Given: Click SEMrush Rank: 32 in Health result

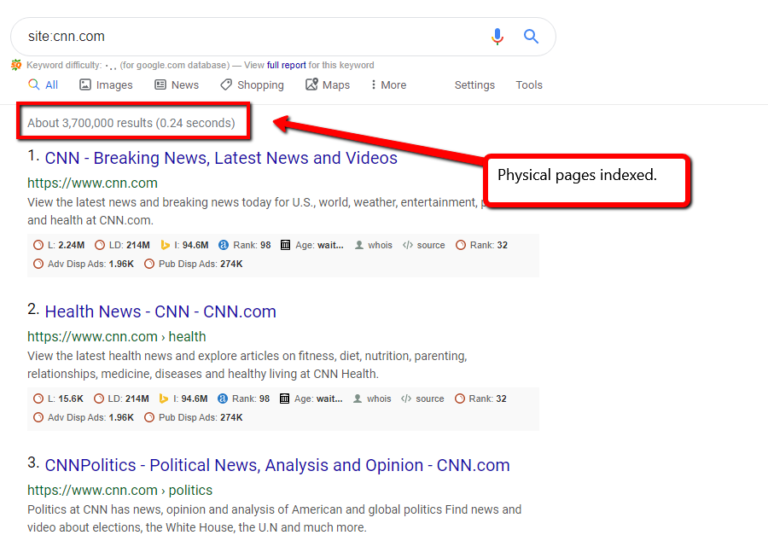Looking at the screenshot, I should coord(480,399).
